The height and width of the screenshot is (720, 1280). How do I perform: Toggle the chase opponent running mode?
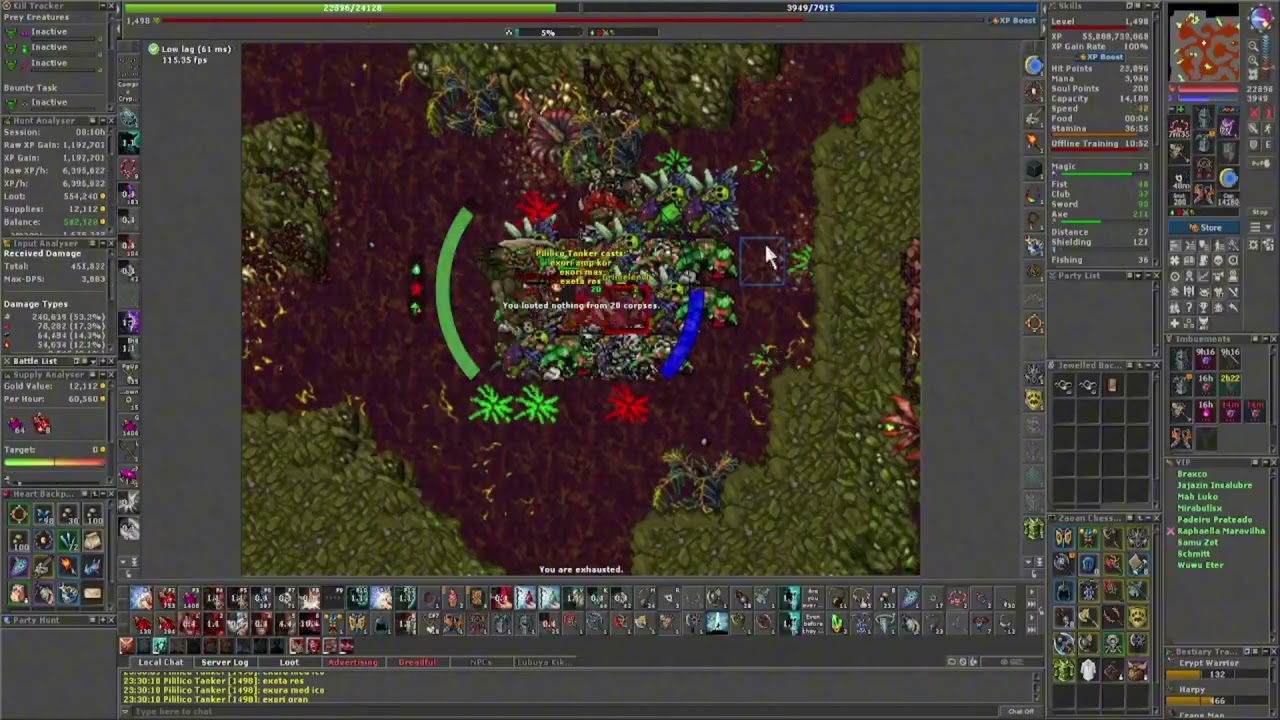click(x=1268, y=129)
